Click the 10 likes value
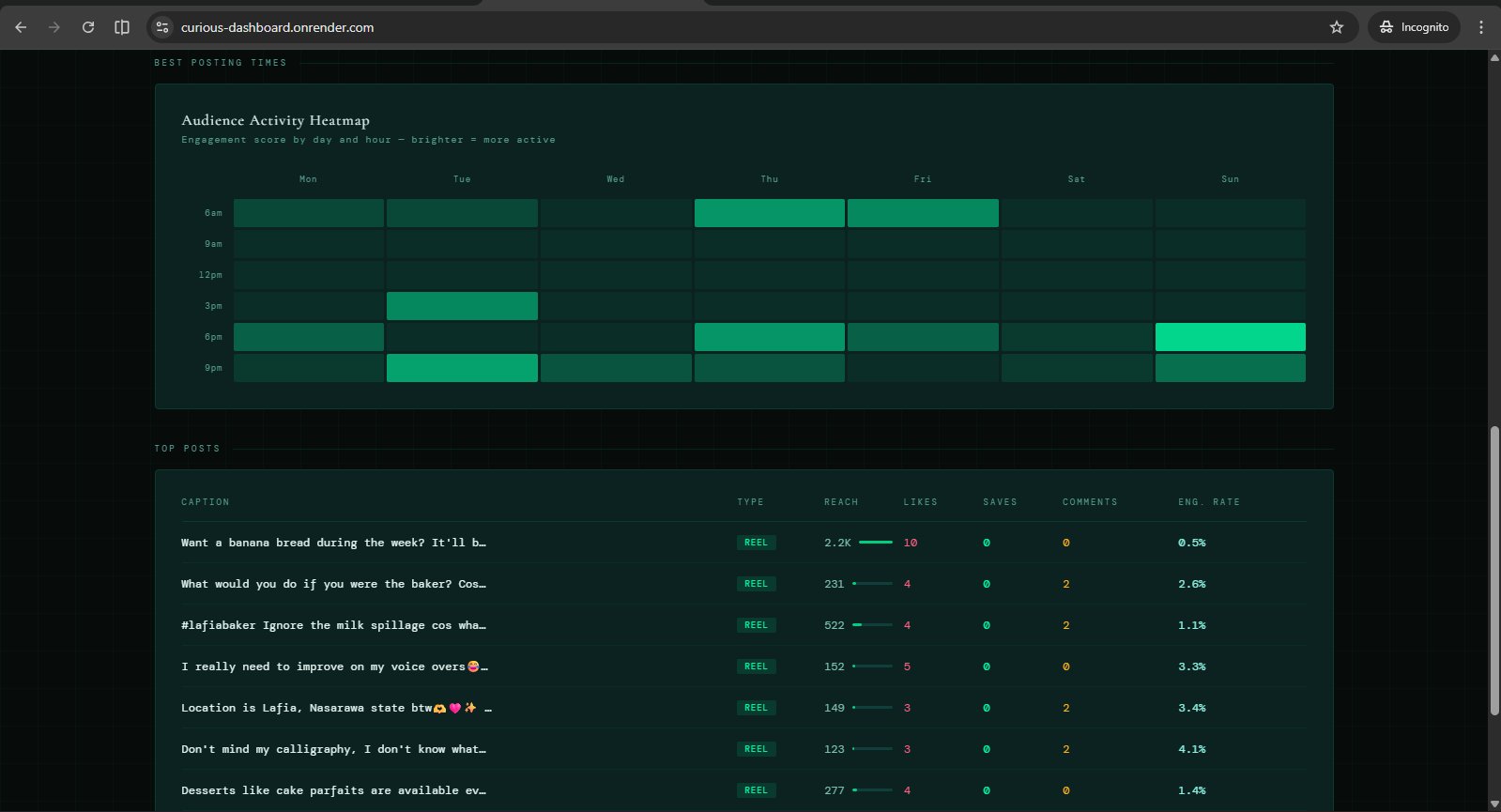This screenshot has height=812, width=1501. click(911, 543)
